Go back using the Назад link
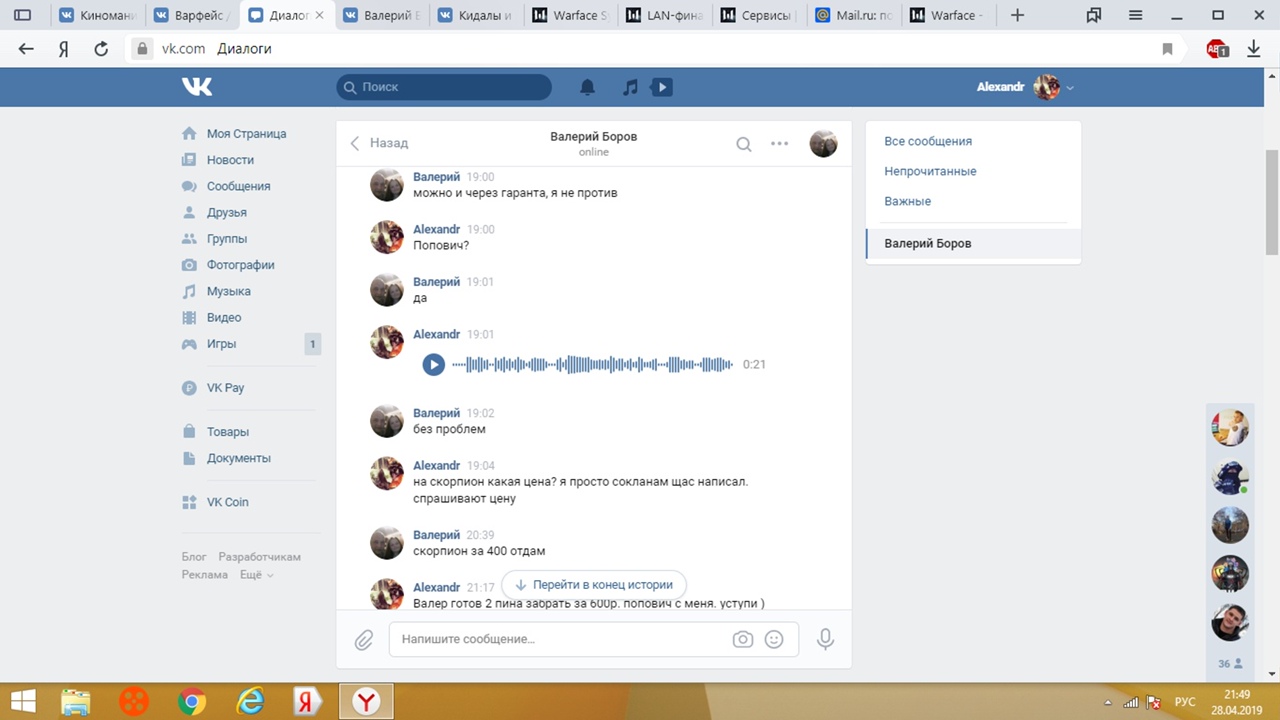This screenshot has height=720, width=1280. (380, 143)
